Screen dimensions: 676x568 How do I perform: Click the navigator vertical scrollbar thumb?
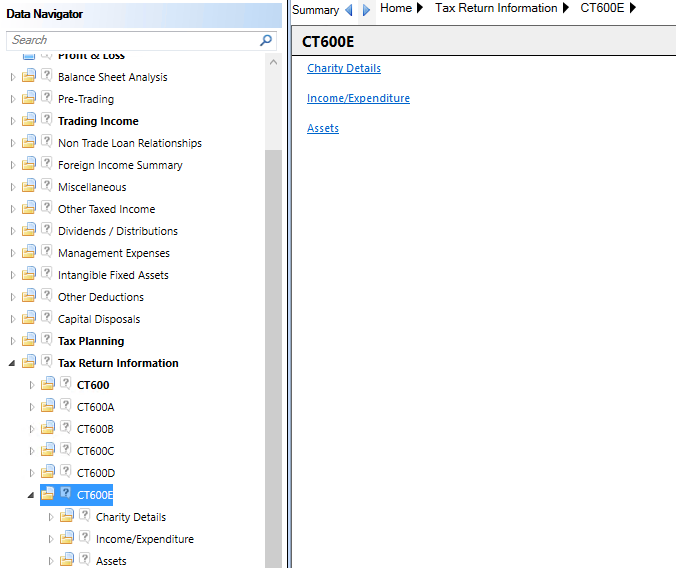pyautogui.click(x=273, y=358)
